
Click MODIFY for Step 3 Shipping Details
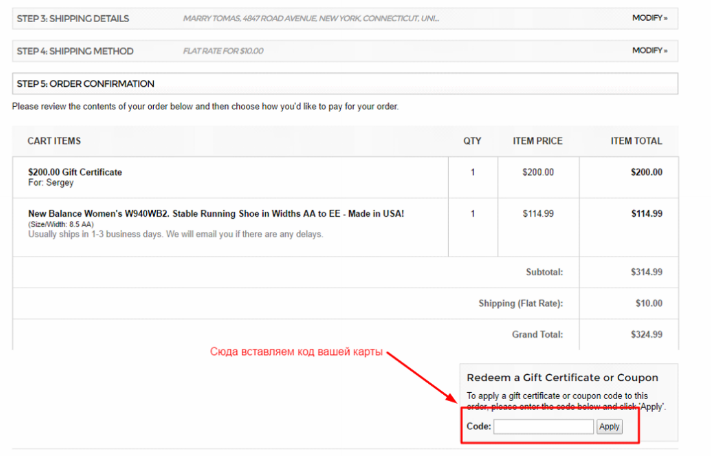(x=649, y=18)
